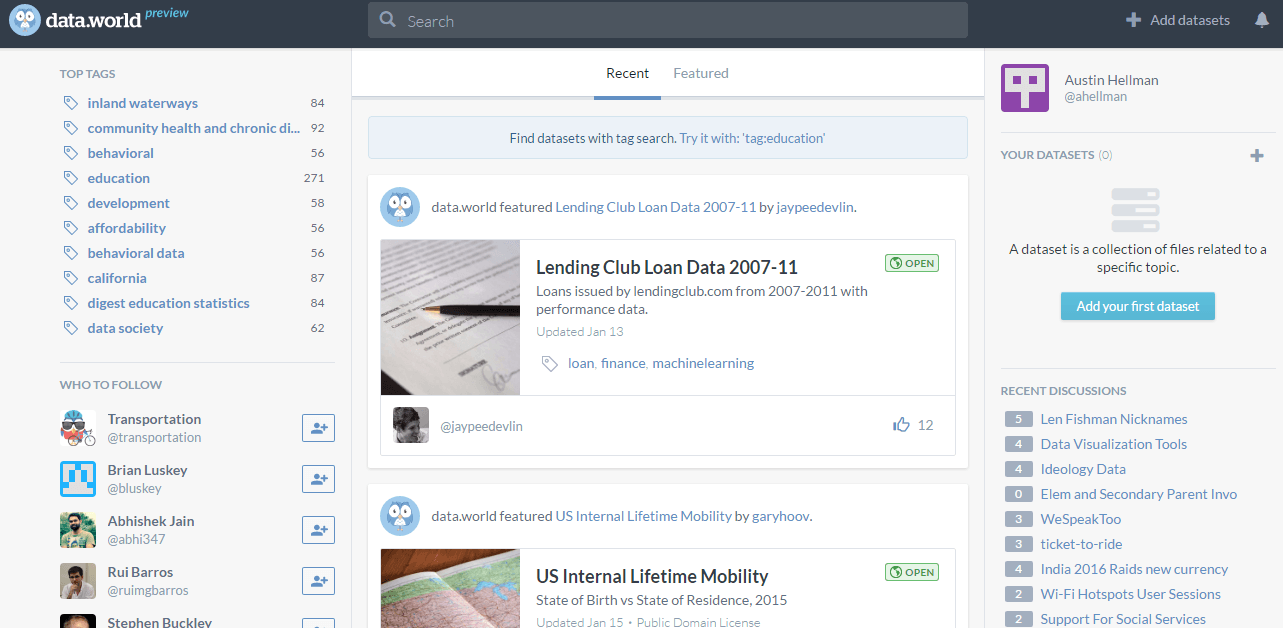
Task: Open the education tag
Action: [x=118, y=178]
